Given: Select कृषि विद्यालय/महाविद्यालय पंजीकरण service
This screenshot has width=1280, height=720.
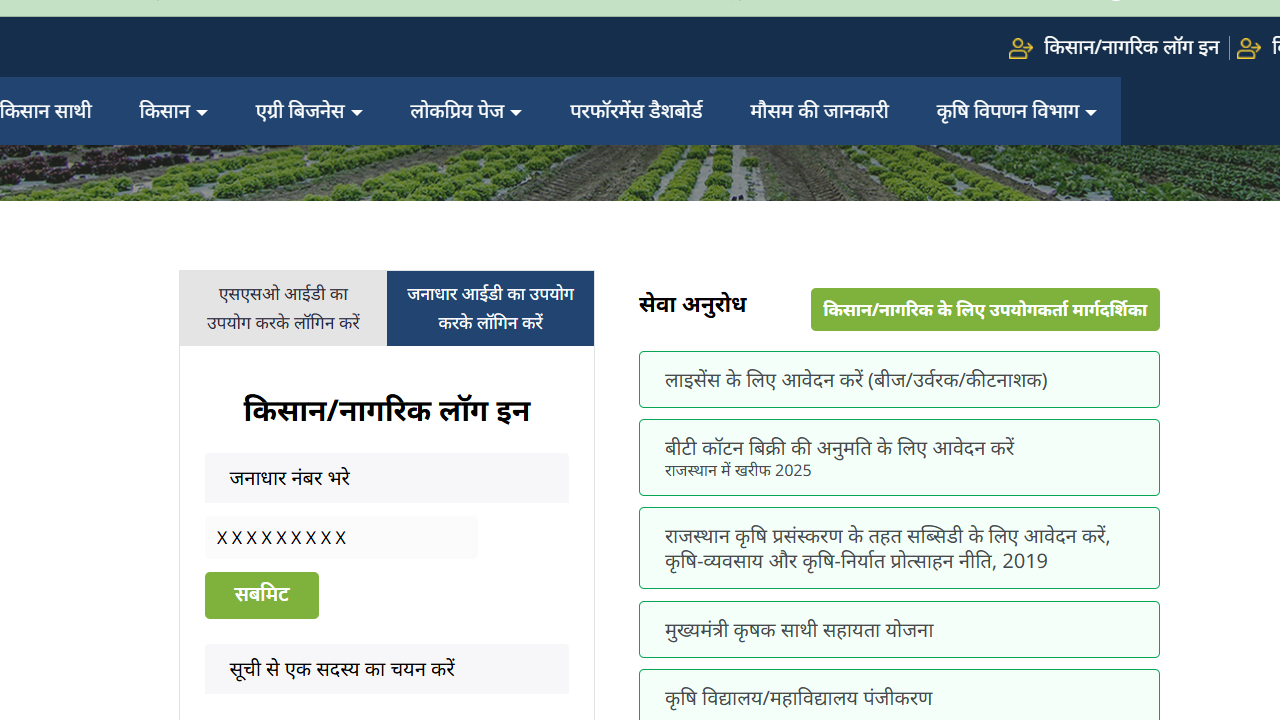Looking at the screenshot, I should [x=899, y=697].
